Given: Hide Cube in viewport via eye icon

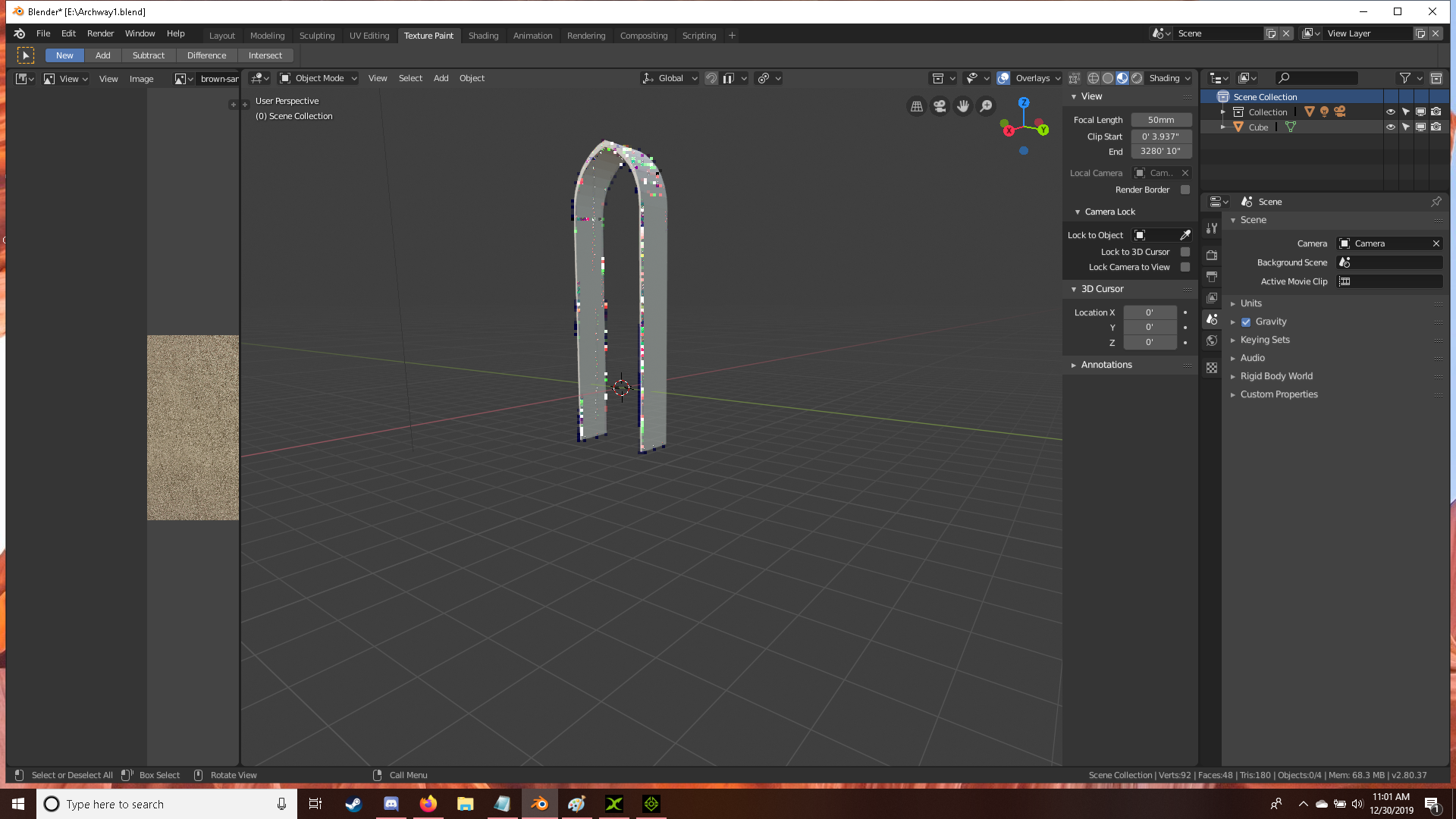Looking at the screenshot, I should (x=1391, y=127).
